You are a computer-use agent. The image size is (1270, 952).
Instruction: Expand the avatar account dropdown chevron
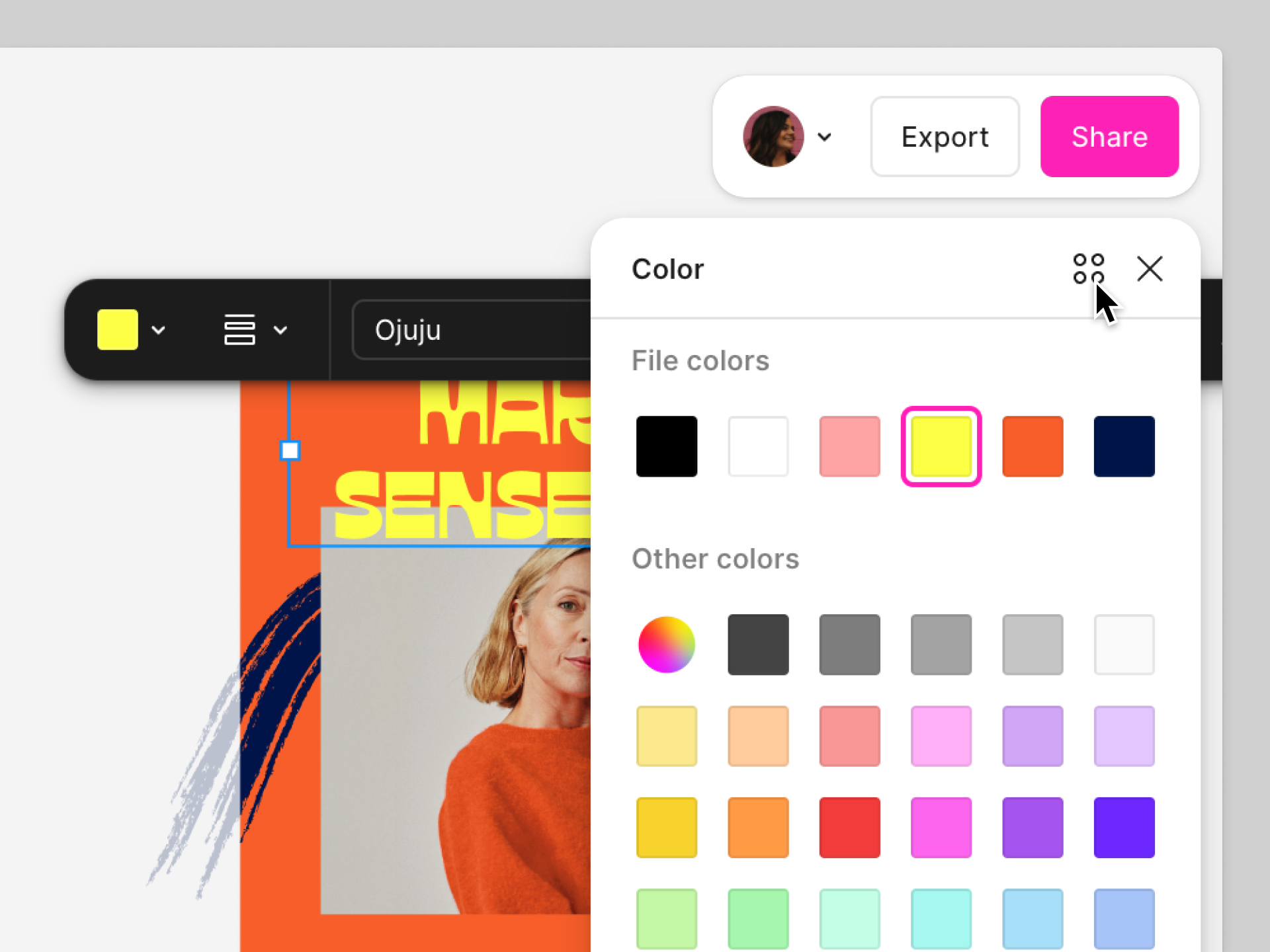(824, 137)
